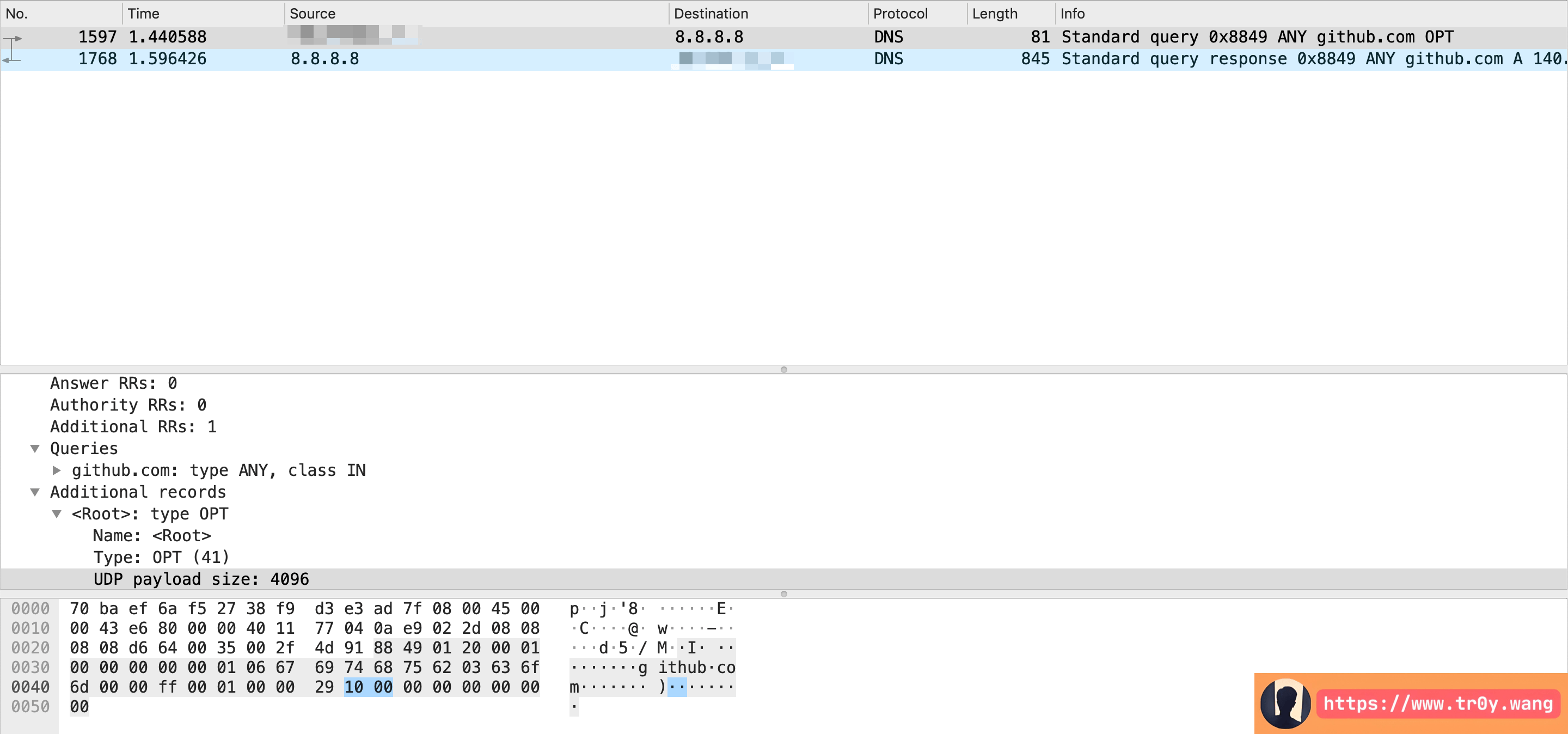Click the Length column header
The image size is (1568, 734).
pos(995,14)
